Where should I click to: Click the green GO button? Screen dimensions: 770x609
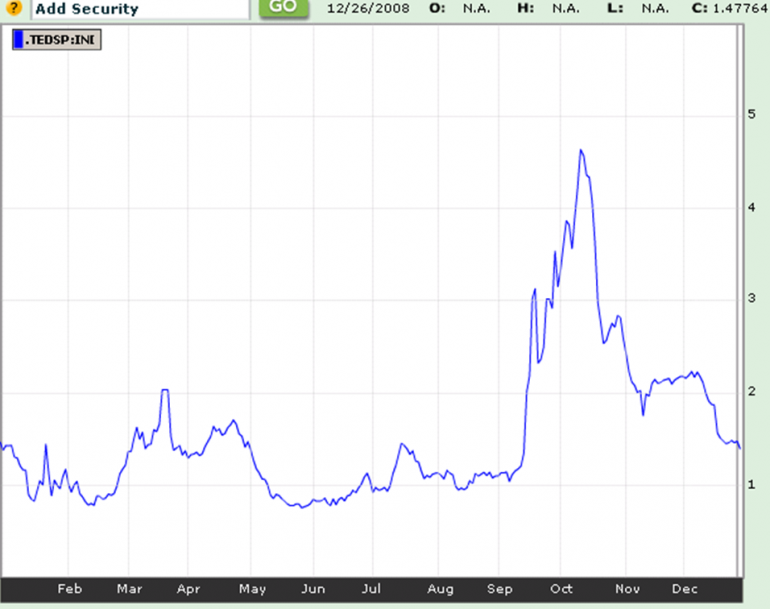(283, 7)
